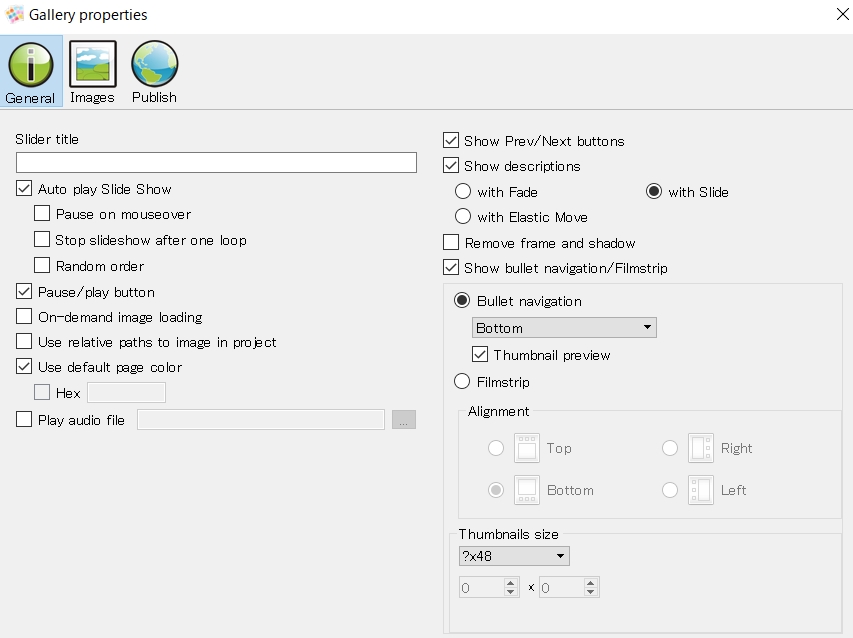The height and width of the screenshot is (638, 853).
Task: Open the General tab icon
Action: coord(30,65)
